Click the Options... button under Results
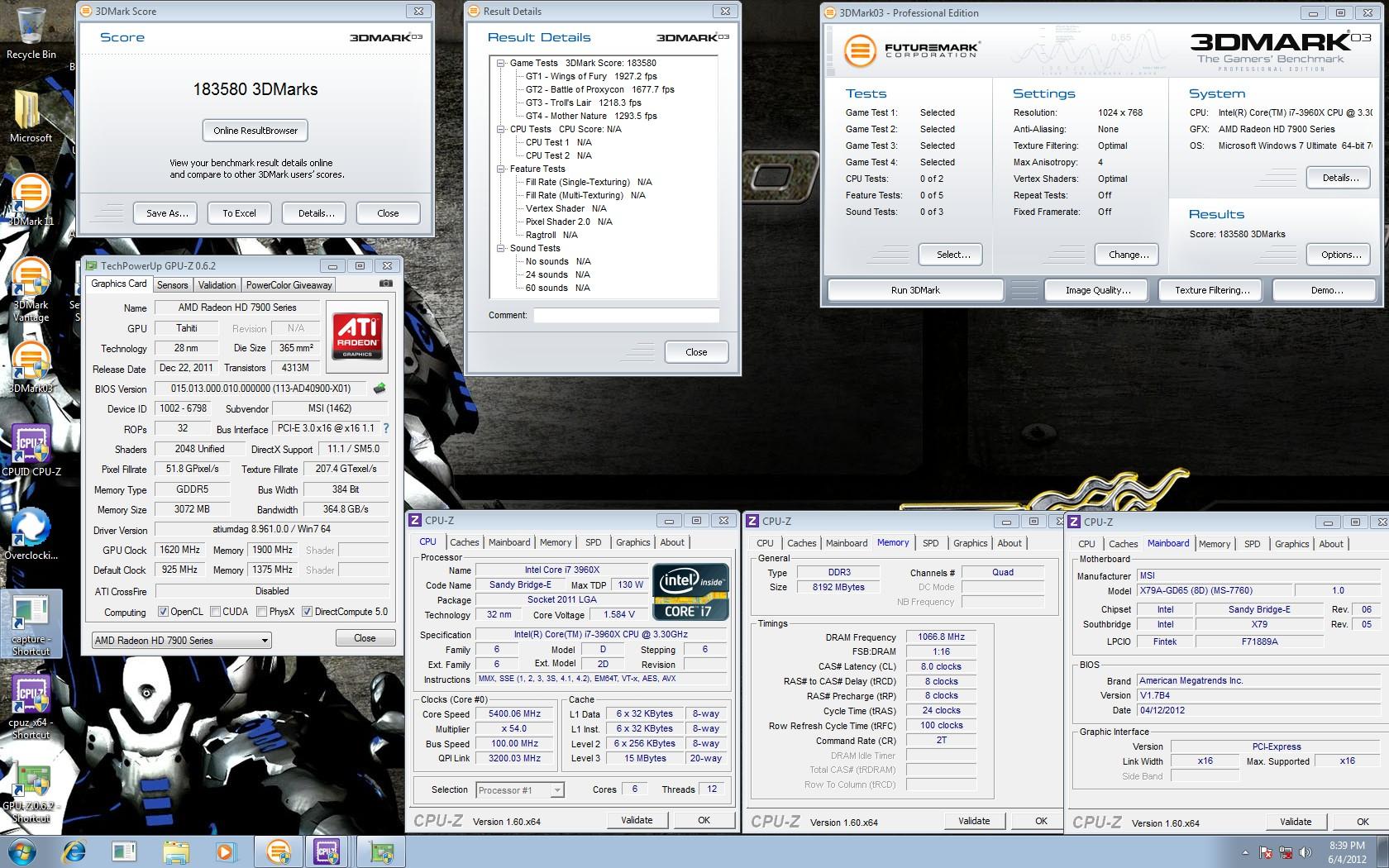Image resolution: width=1389 pixels, height=868 pixels. click(1340, 255)
